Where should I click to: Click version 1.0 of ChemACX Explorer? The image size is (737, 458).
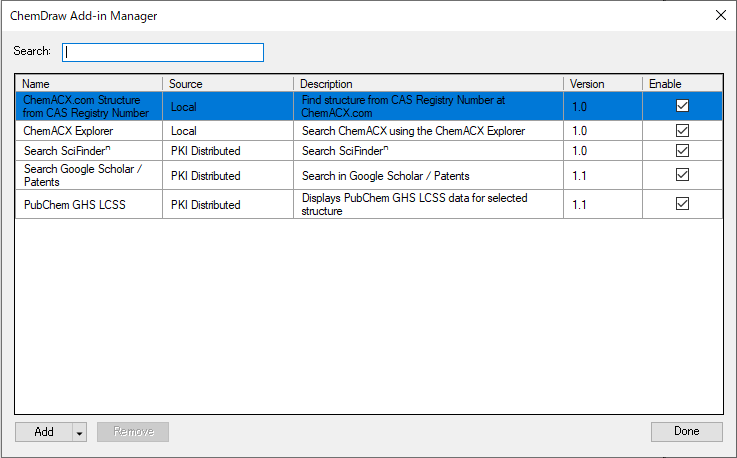click(579, 131)
